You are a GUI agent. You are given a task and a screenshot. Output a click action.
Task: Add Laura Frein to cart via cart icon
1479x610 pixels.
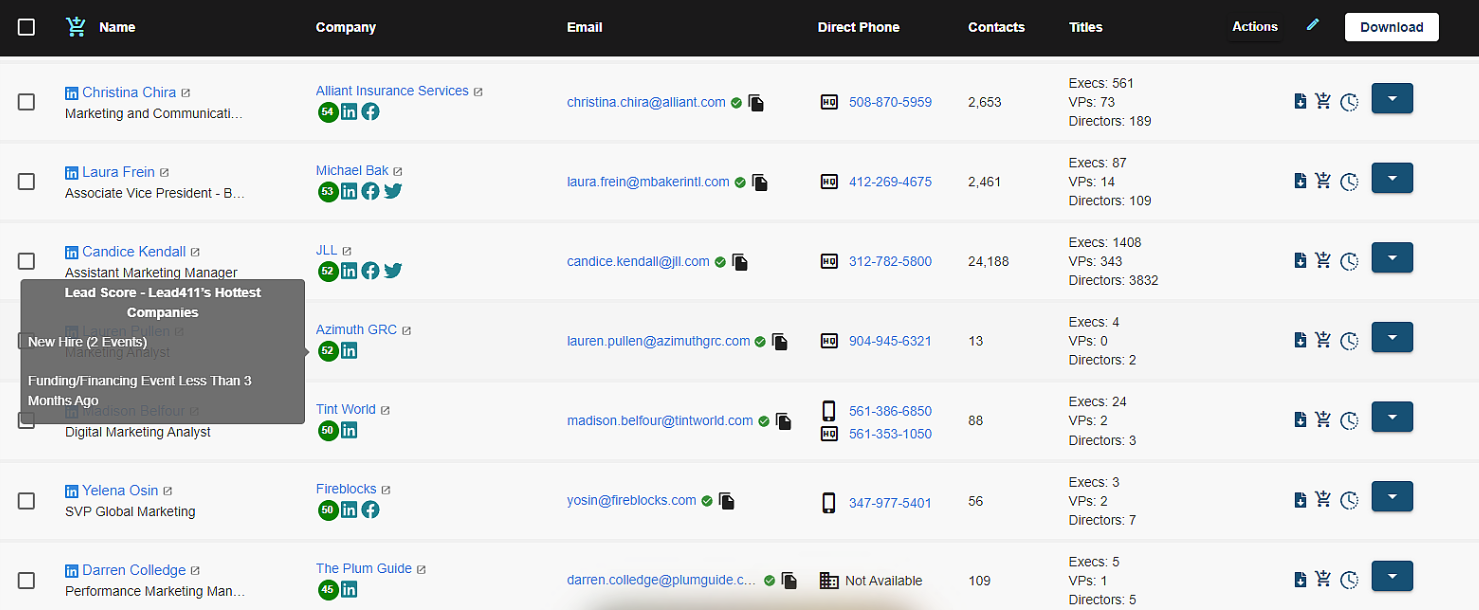click(1323, 180)
